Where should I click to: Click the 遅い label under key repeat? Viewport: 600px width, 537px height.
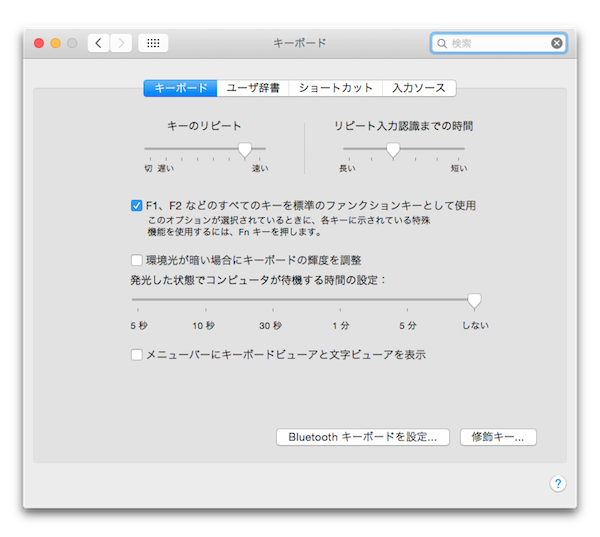[x=166, y=168]
